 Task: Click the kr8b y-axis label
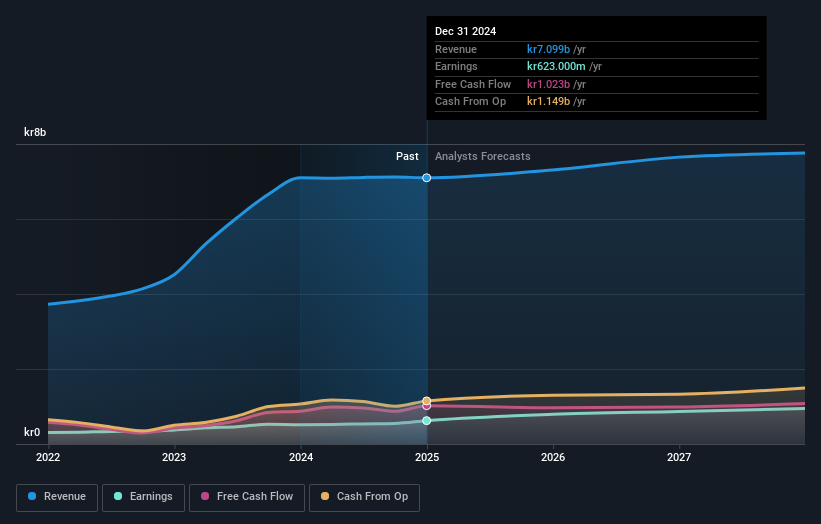(x=35, y=132)
